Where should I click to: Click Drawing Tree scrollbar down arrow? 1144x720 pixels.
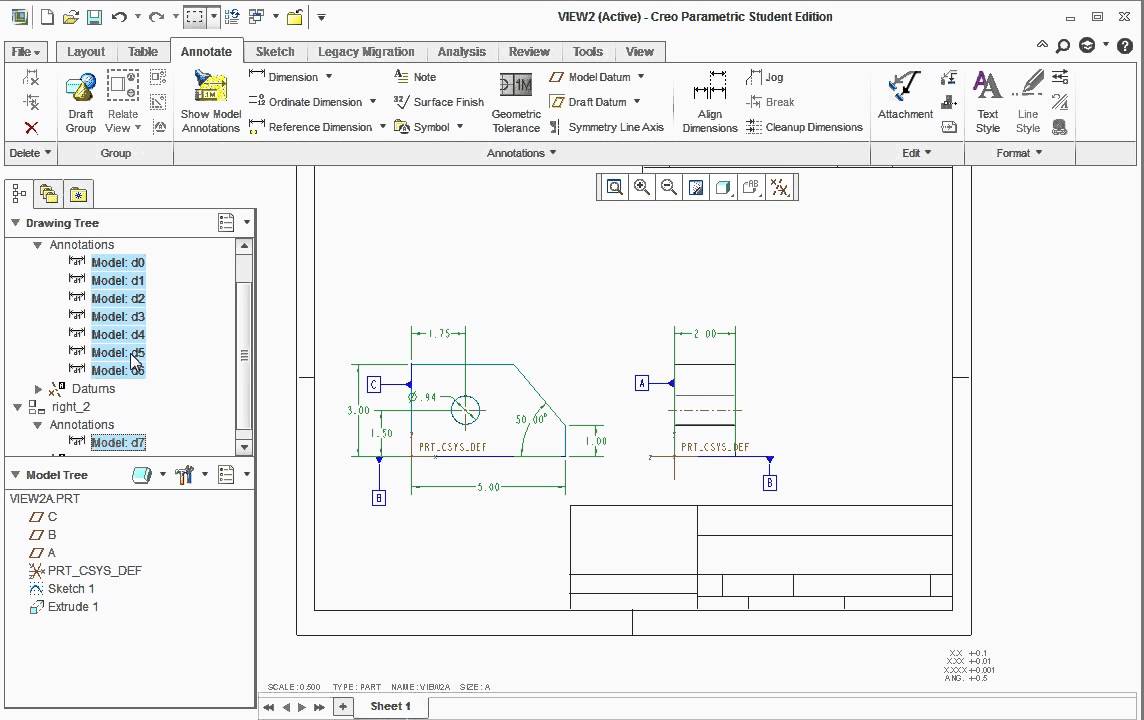click(244, 447)
